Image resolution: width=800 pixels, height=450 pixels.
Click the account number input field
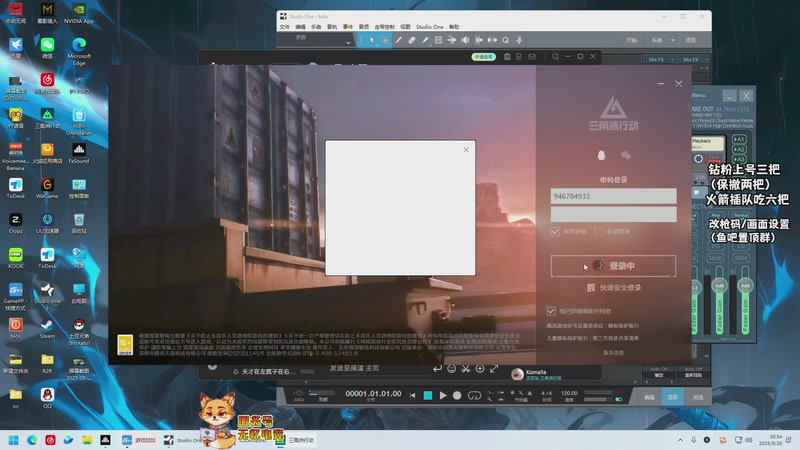pyautogui.click(x=613, y=196)
